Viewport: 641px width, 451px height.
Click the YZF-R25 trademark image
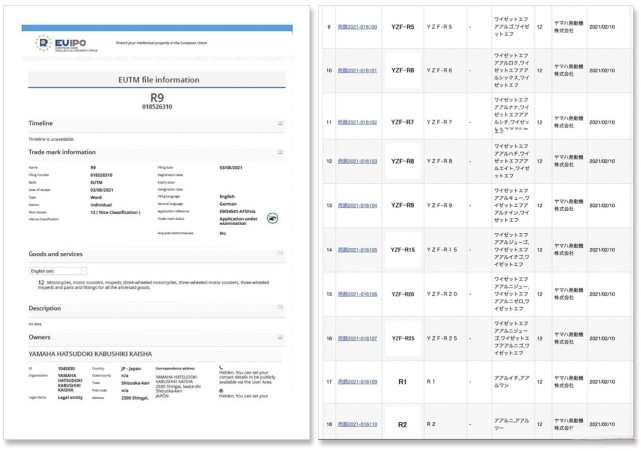(x=403, y=338)
